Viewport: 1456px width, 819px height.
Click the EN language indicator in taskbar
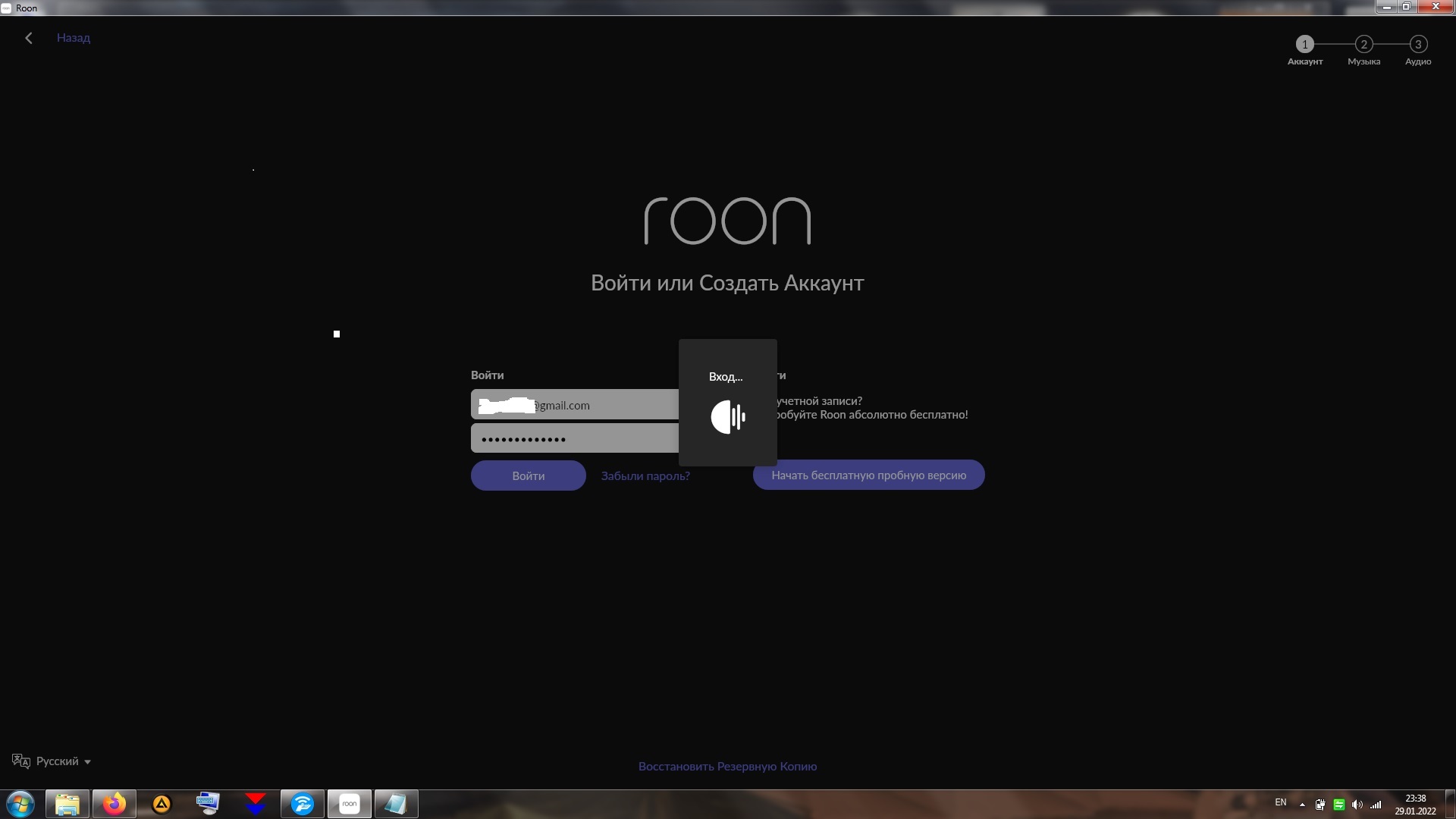[1281, 803]
